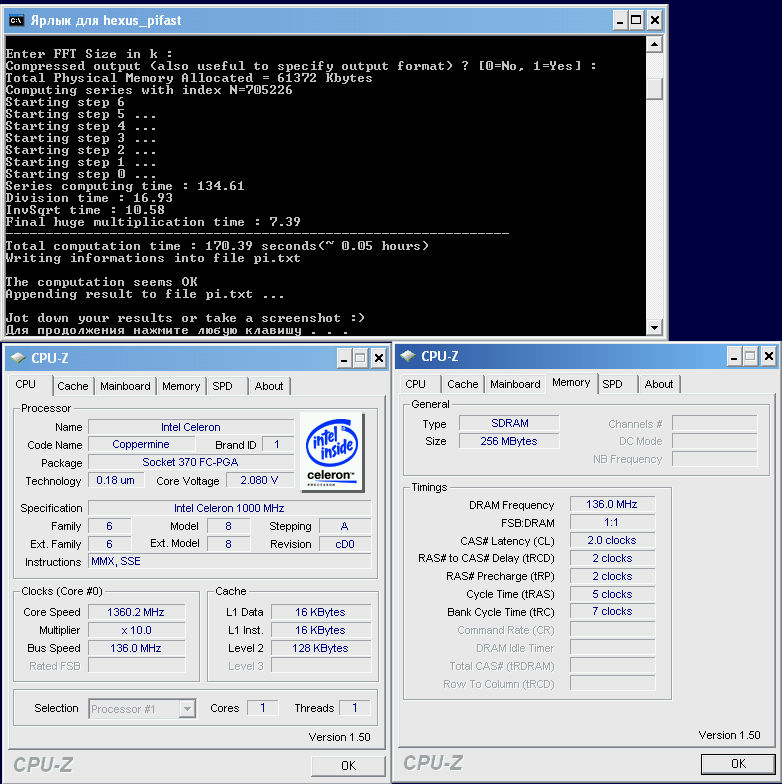Minimize the right CPU-Z window

[x=734, y=356]
